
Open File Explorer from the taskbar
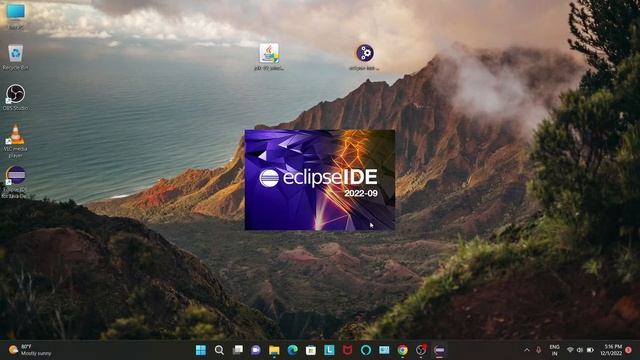coord(274,350)
